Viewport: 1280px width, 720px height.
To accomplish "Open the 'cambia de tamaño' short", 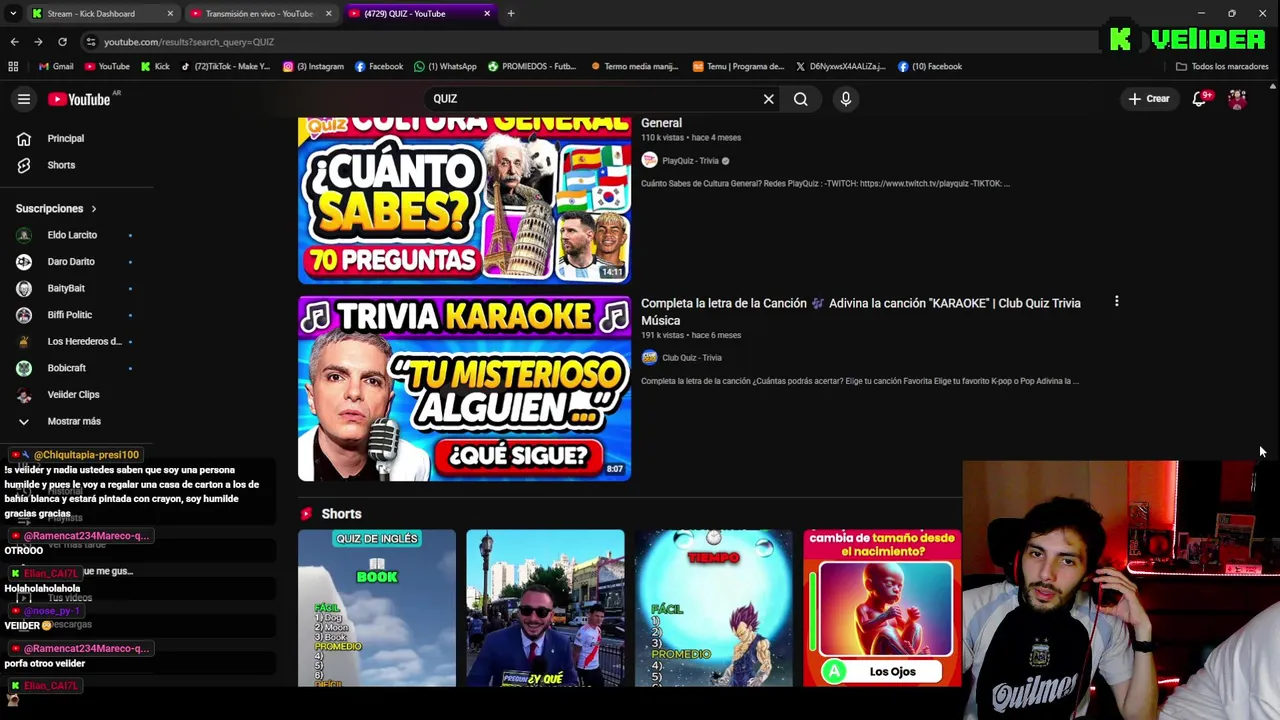I will pyautogui.click(x=882, y=608).
